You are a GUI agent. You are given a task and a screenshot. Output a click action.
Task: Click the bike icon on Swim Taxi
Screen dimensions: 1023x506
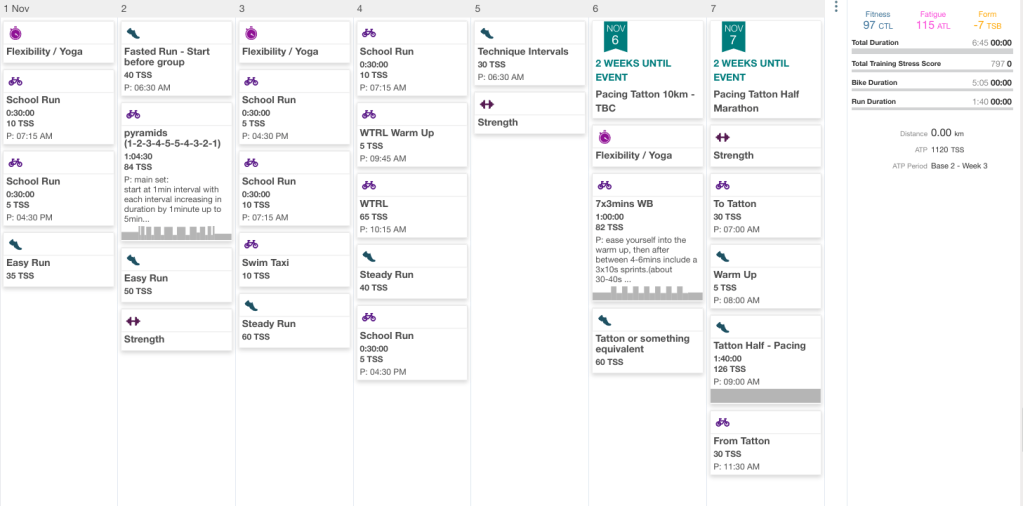pyautogui.click(x=251, y=244)
